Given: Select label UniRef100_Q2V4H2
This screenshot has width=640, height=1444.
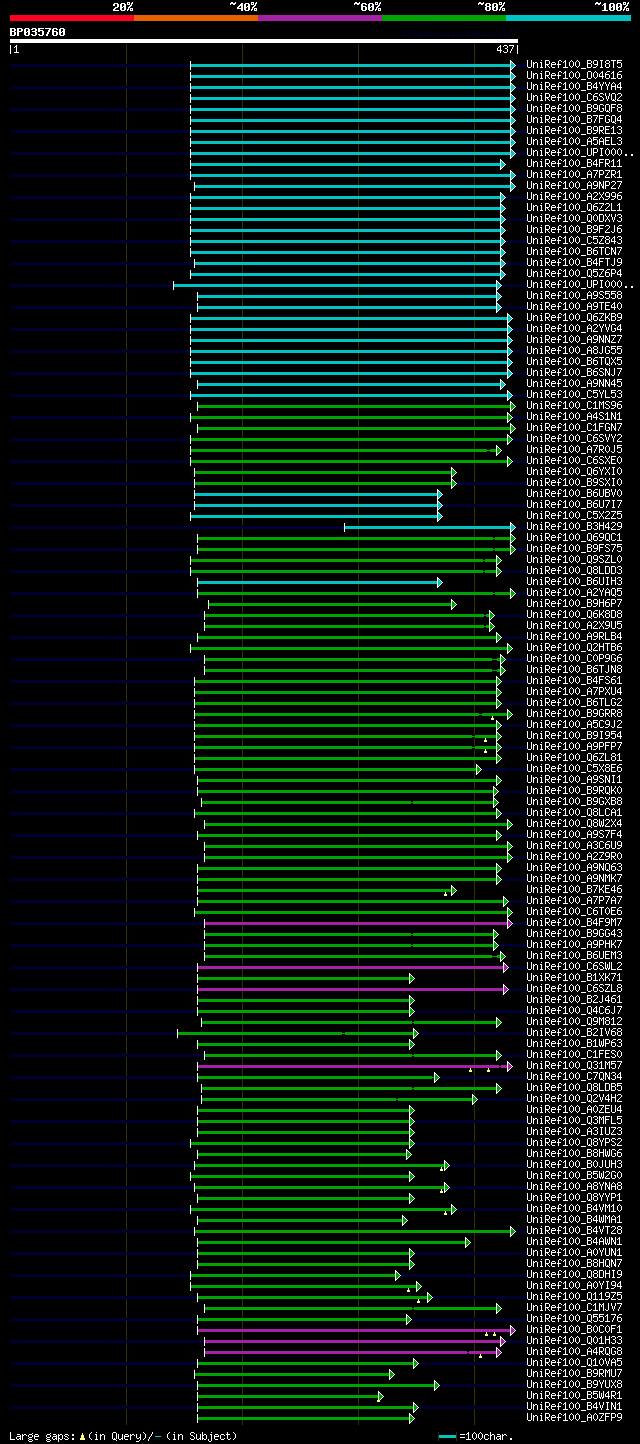Looking at the screenshot, I should click(x=574, y=1098).
